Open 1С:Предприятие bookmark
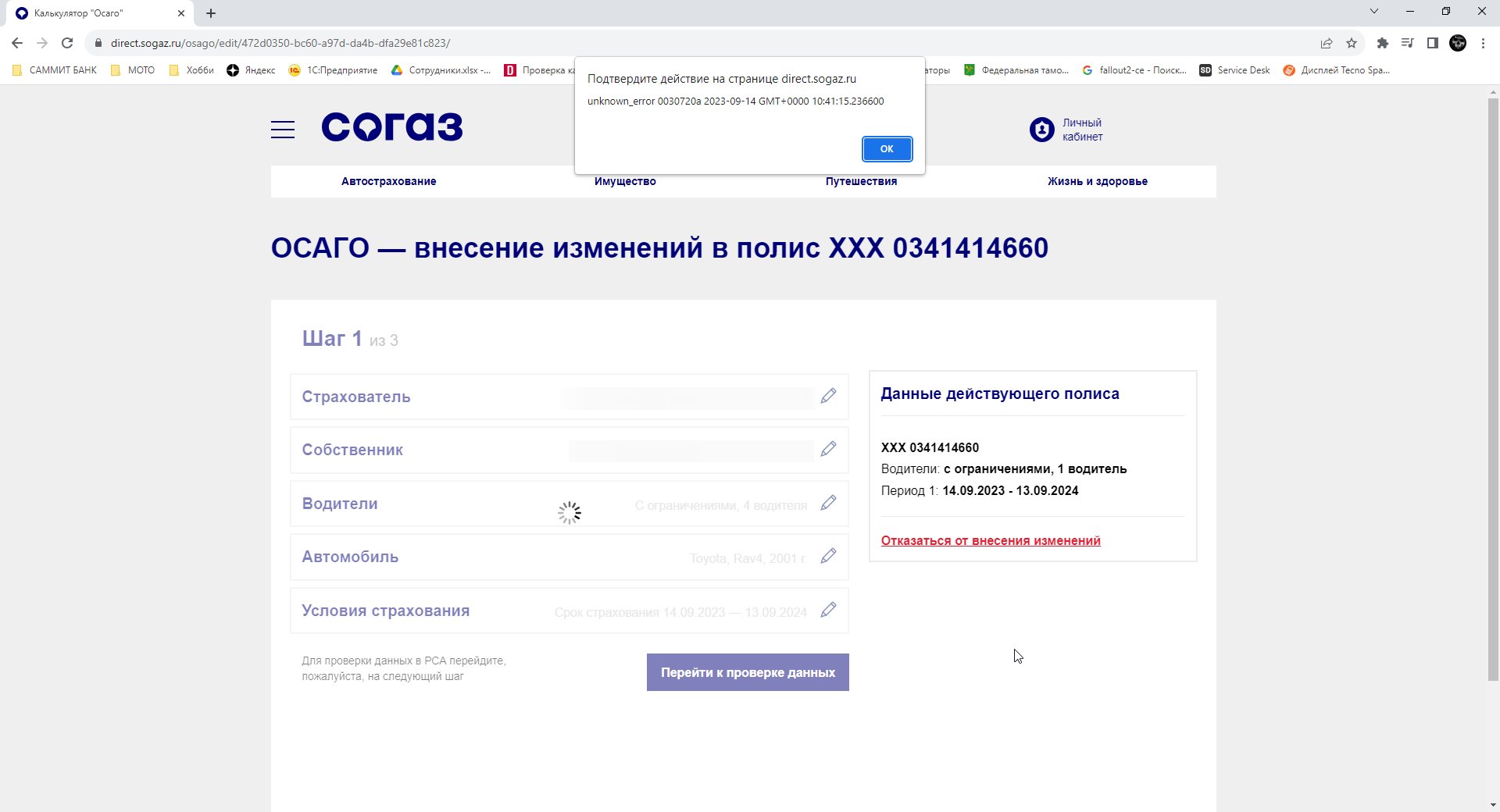1500x812 pixels. 333,70
